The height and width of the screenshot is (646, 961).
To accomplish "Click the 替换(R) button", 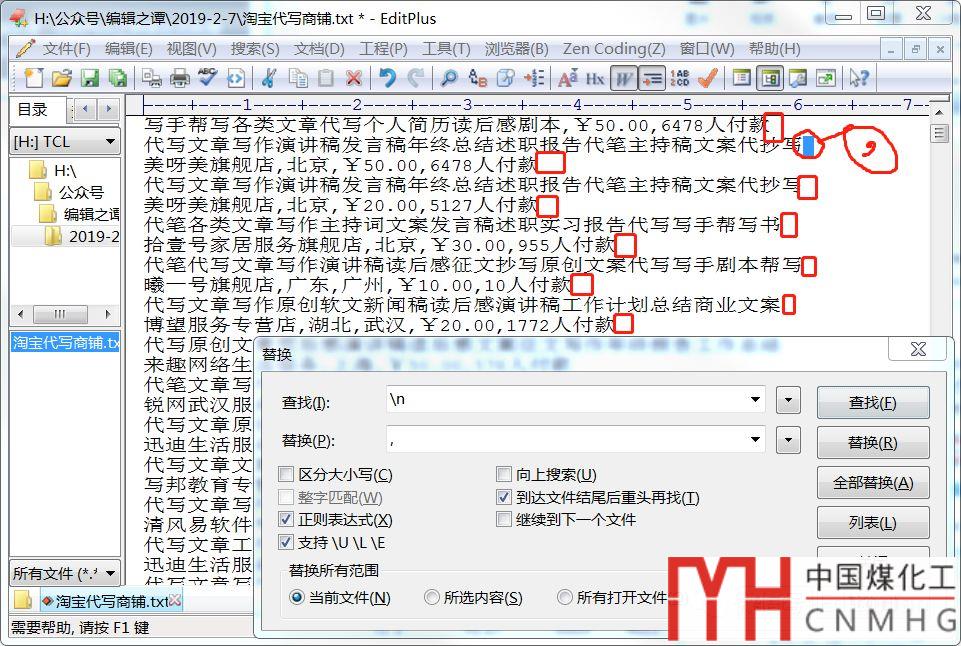I will coord(873,443).
